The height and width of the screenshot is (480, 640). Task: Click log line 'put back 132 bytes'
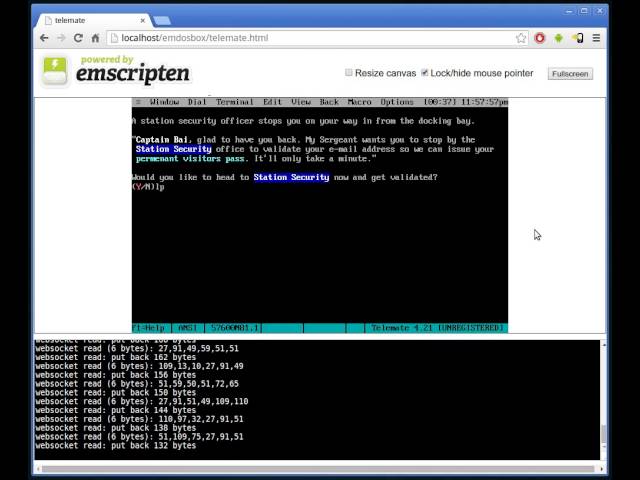pos(116,446)
